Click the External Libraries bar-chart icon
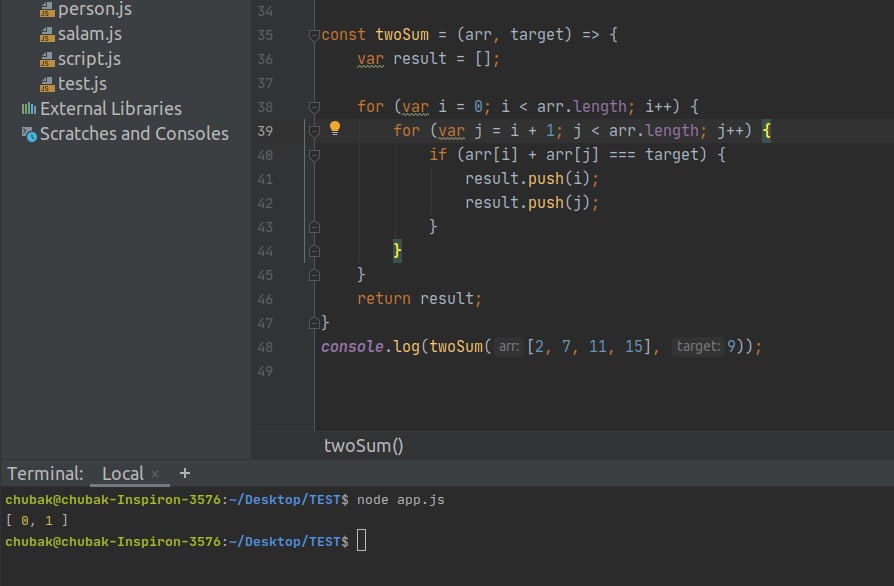The image size is (894, 586). pos(29,108)
